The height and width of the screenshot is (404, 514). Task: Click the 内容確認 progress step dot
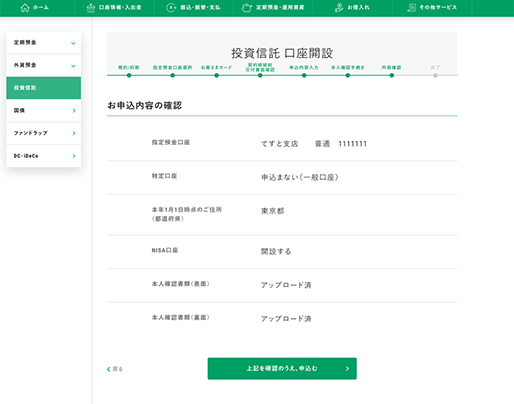pyautogui.click(x=392, y=75)
